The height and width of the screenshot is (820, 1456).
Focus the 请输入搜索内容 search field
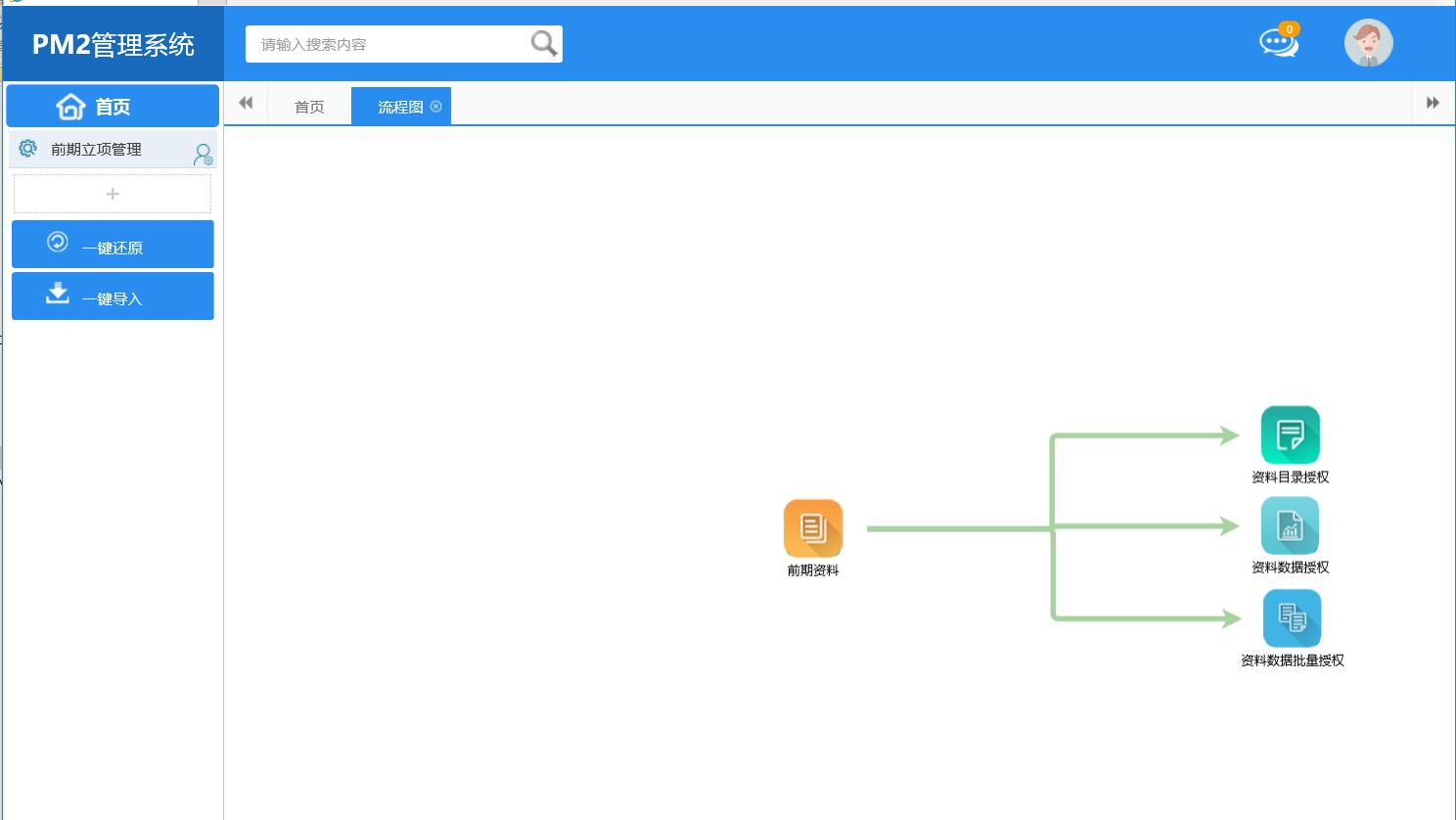[387, 44]
